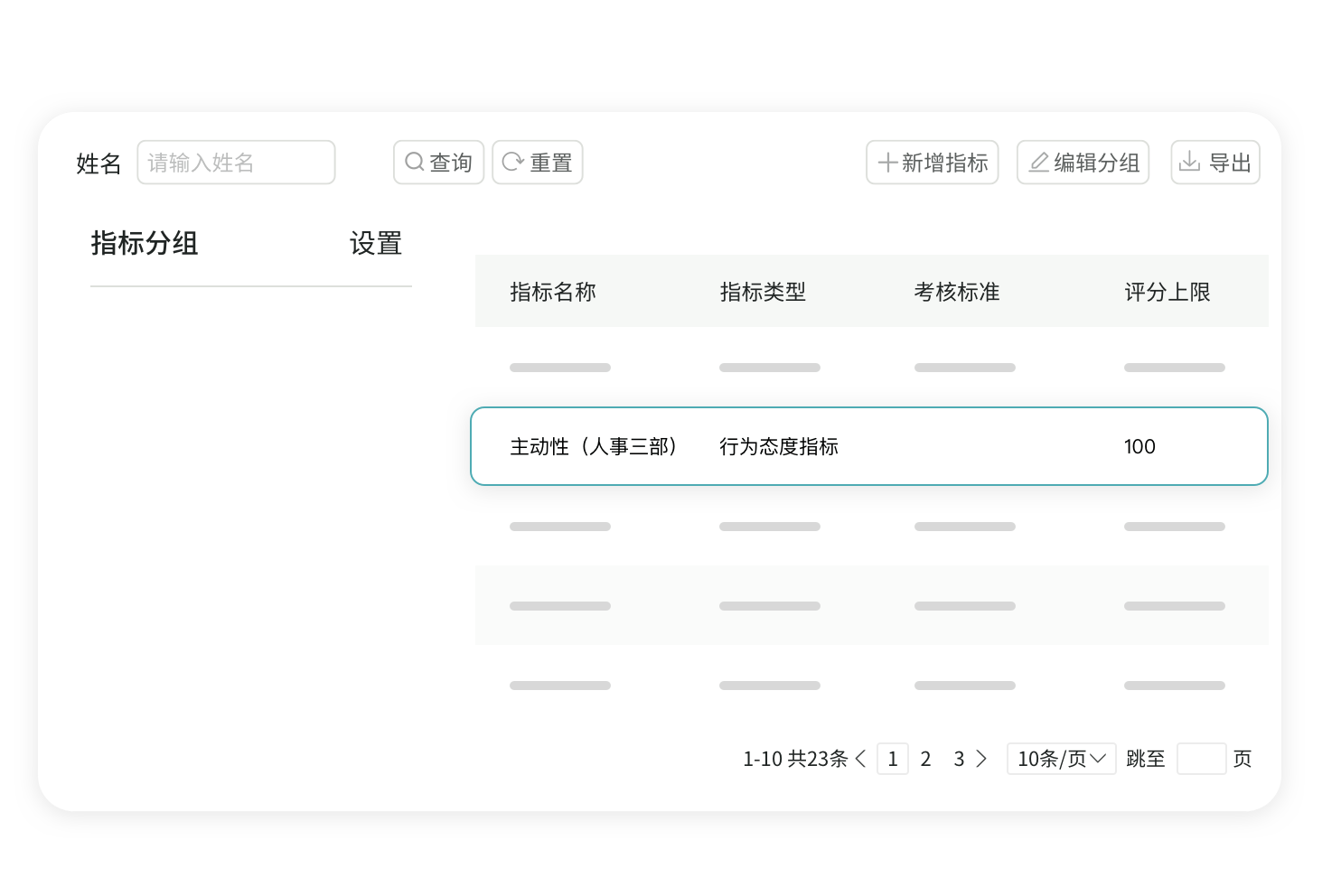Open the 10条/页 page size dropdown
The image size is (1341, 896).
[x=1062, y=759]
